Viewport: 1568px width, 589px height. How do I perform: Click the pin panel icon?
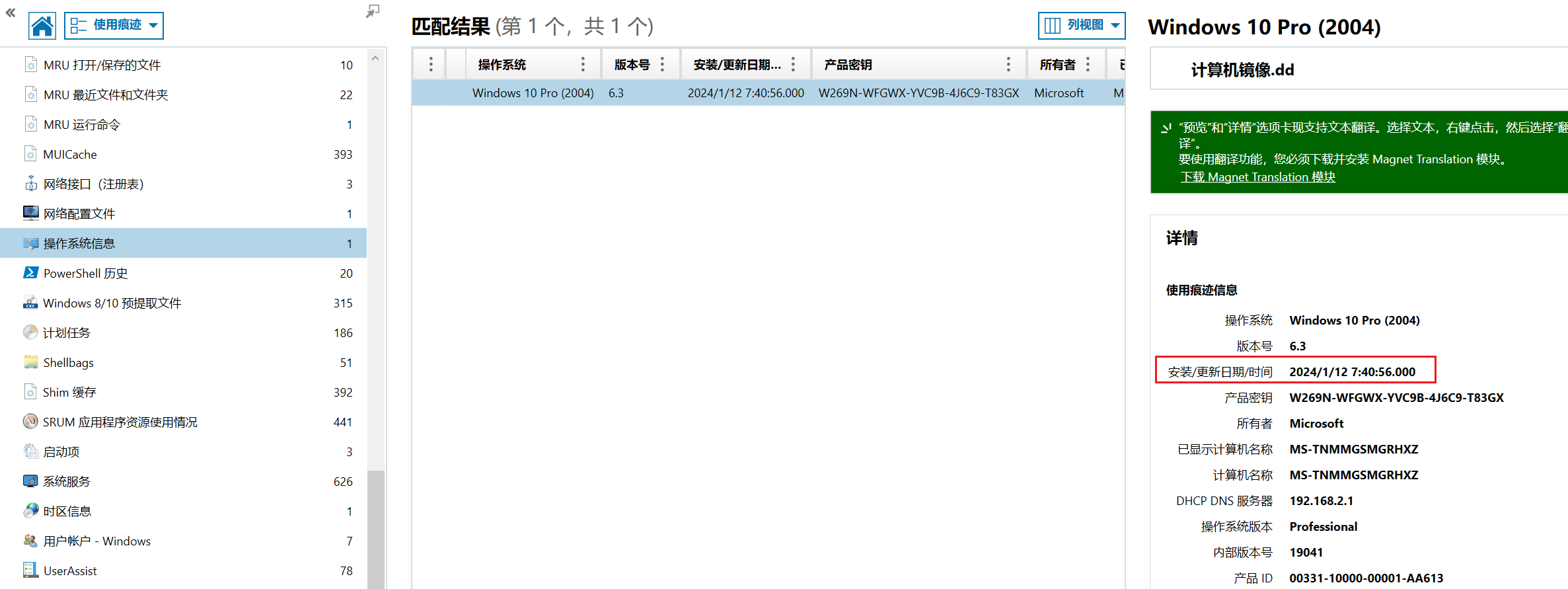373,11
